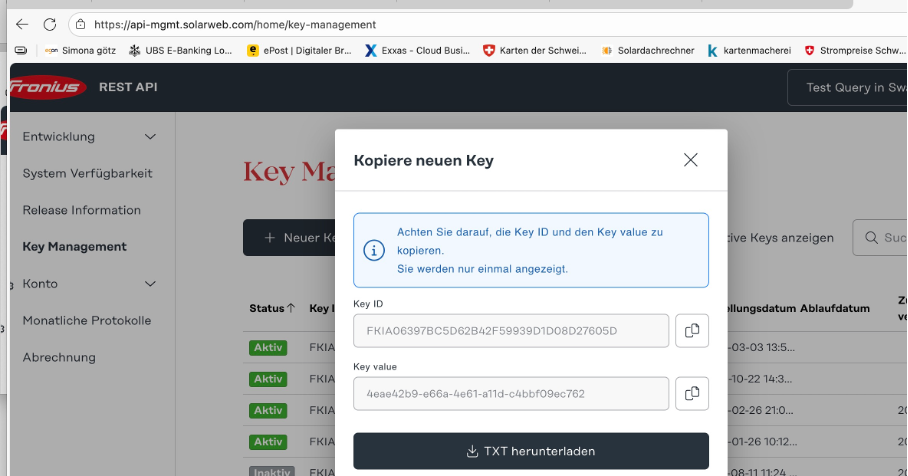
Task: Open the ePost Digitaler Briefkasten bookmark
Action: (x=301, y=50)
